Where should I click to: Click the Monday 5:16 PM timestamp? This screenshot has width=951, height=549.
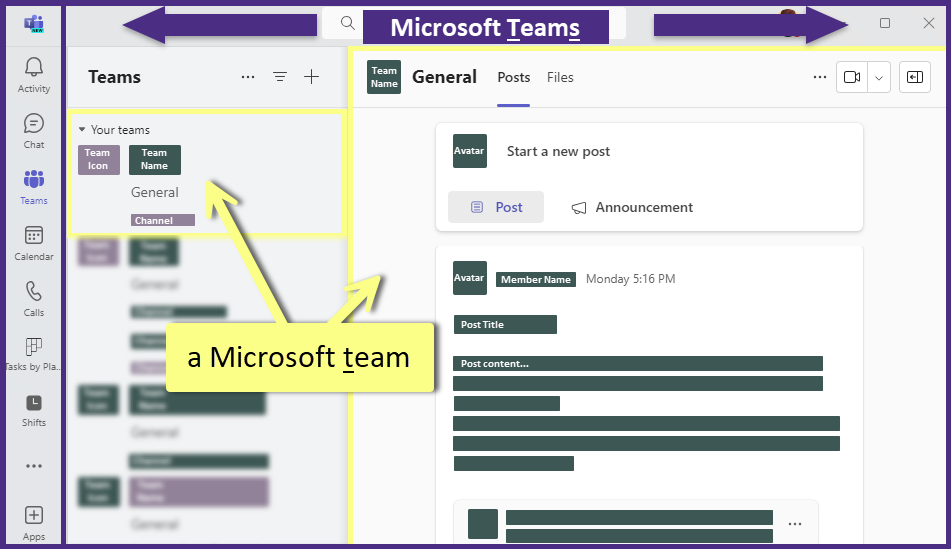[630, 279]
